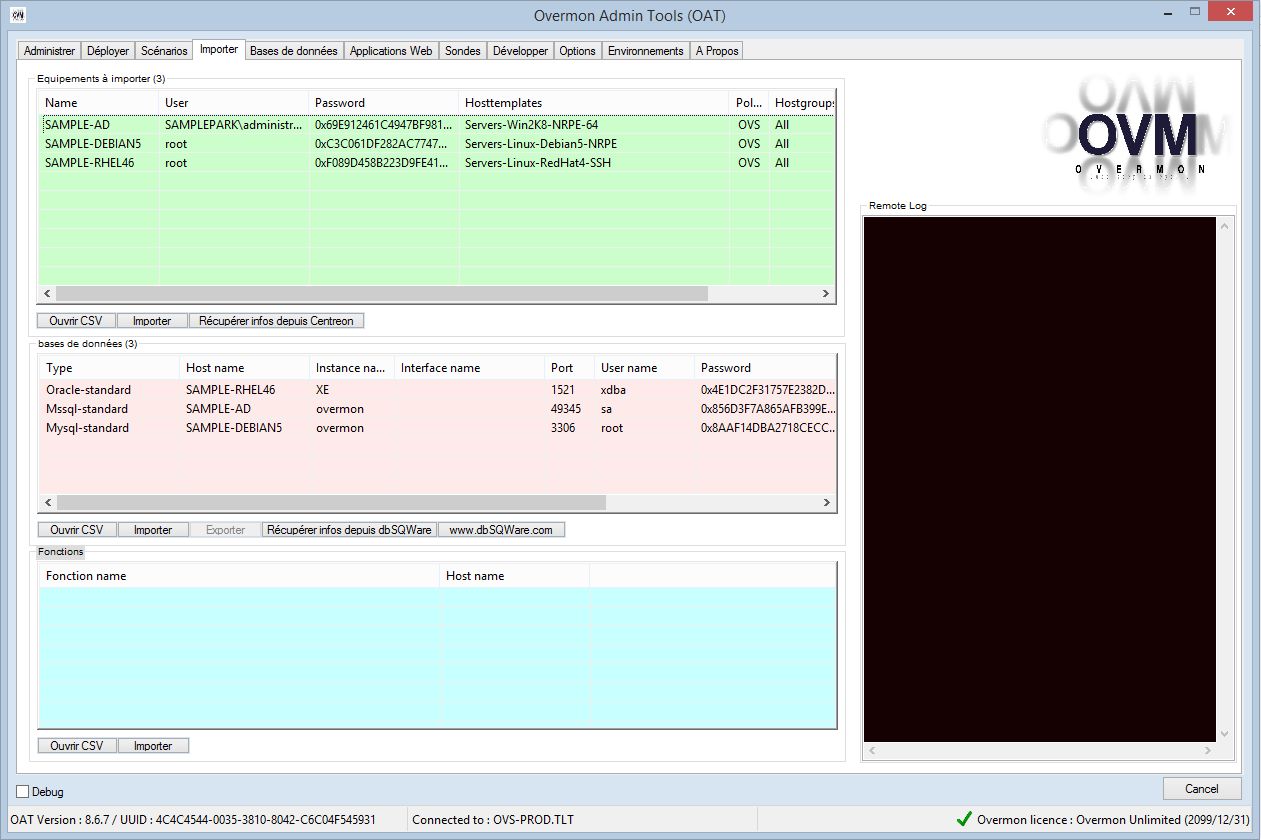Click the Fonction name column header

click(240, 576)
